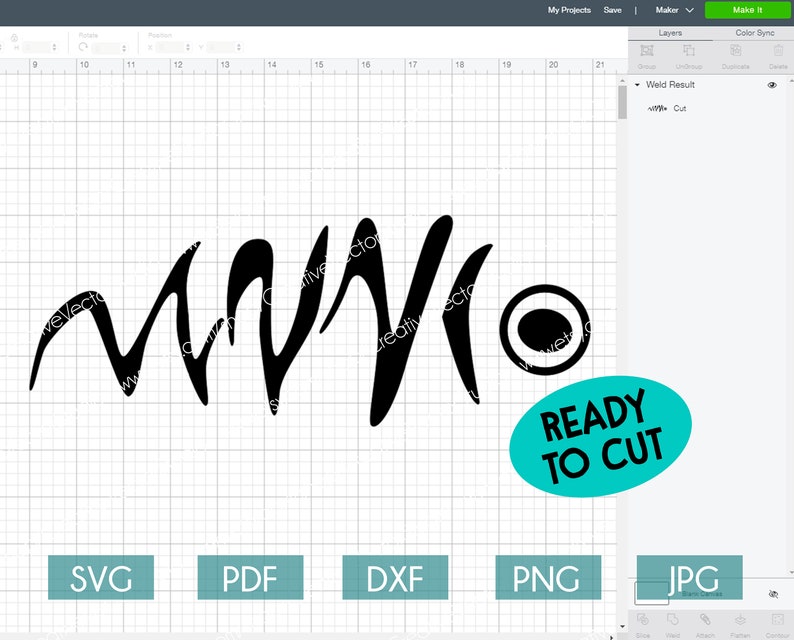Collapse the Weld Result layer group
The image size is (794, 640).
pyautogui.click(x=637, y=85)
